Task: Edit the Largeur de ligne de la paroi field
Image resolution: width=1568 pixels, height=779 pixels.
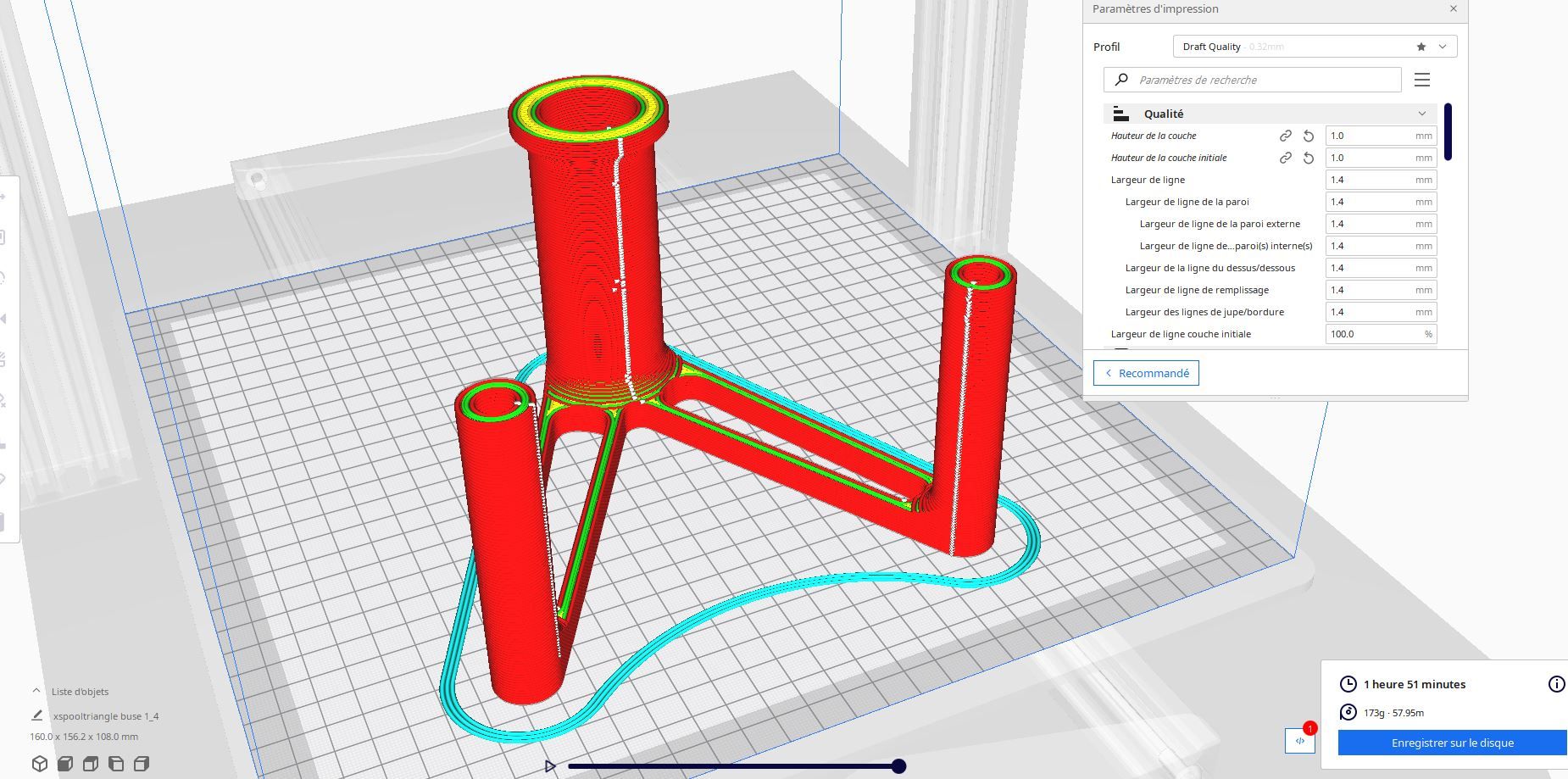Action: [x=1381, y=202]
